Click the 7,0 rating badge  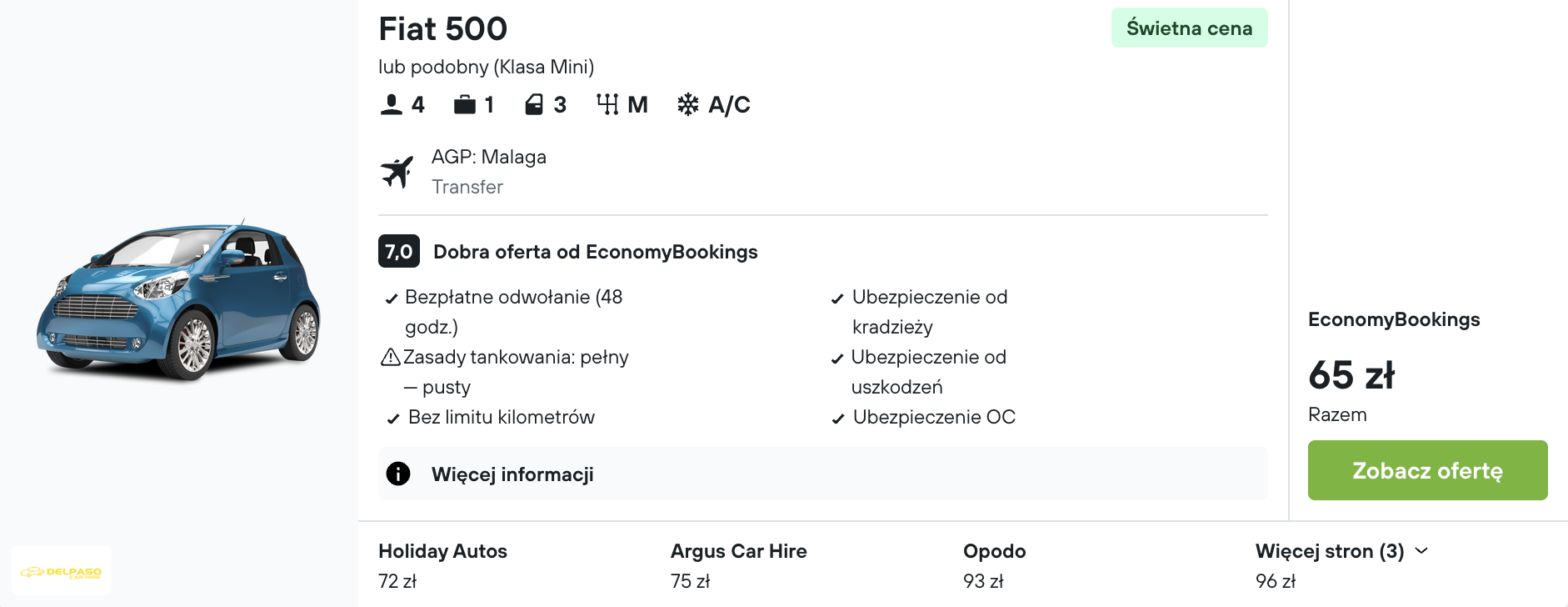(399, 251)
